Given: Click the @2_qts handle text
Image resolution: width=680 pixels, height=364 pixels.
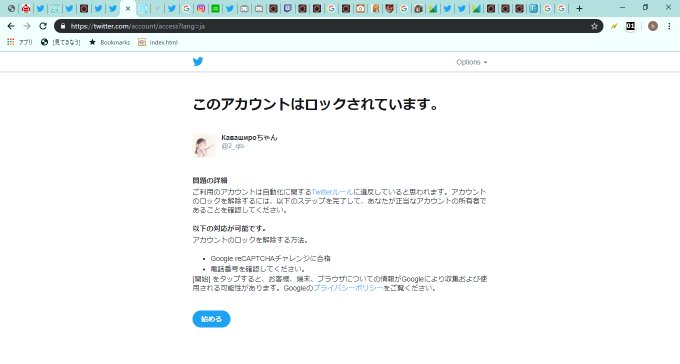Looking at the screenshot, I should coord(232,146).
